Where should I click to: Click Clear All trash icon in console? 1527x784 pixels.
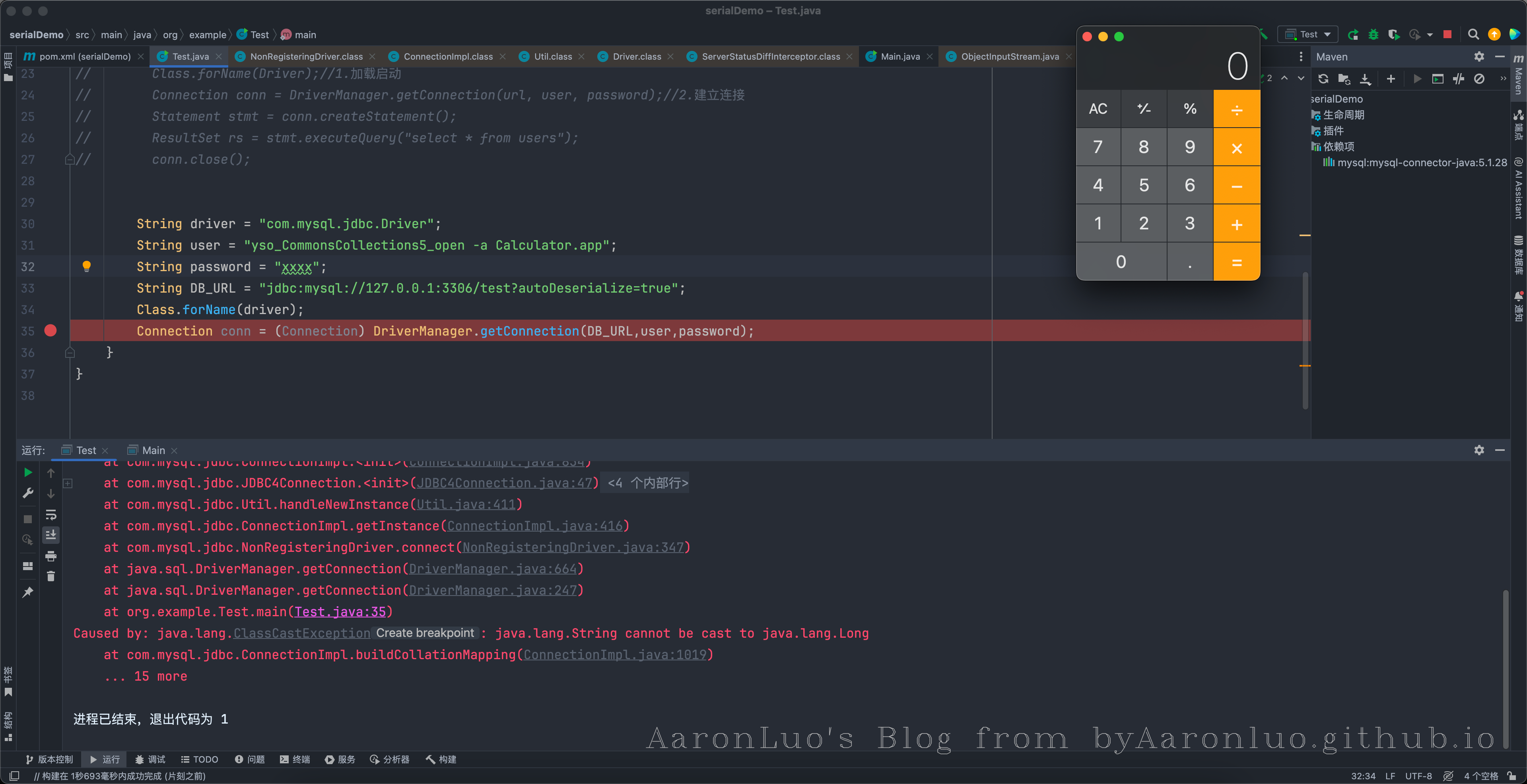pyautogui.click(x=51, y=576)
